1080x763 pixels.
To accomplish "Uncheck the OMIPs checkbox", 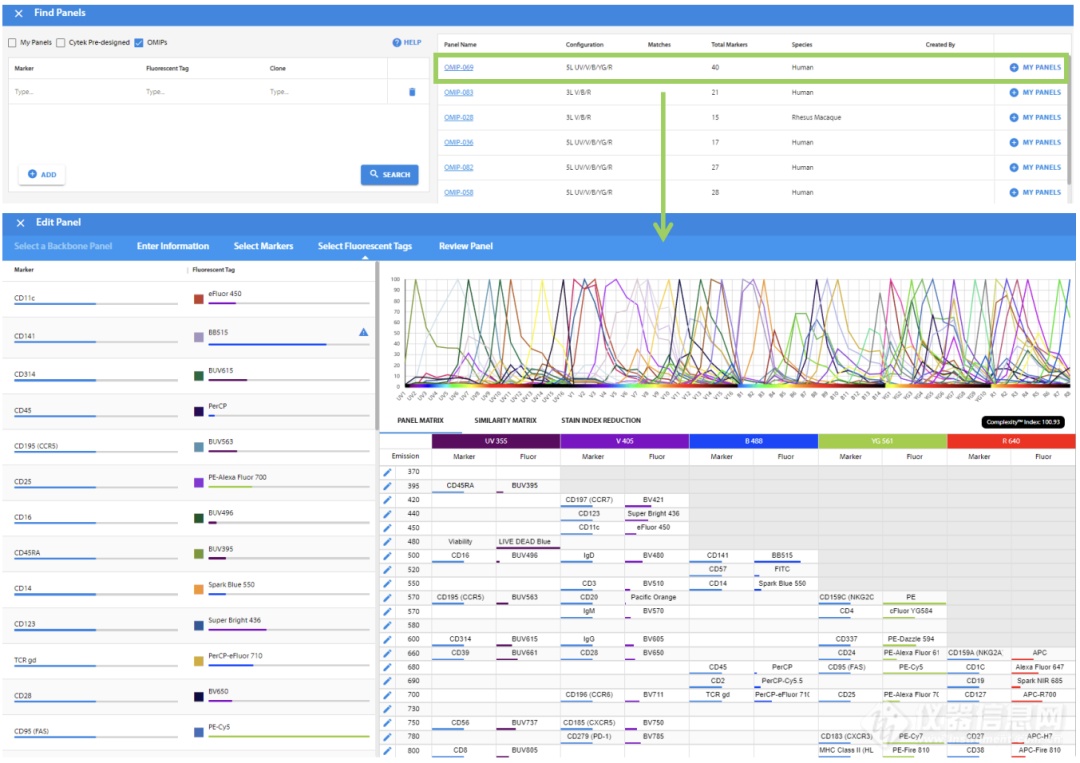I will pos(139,43).
